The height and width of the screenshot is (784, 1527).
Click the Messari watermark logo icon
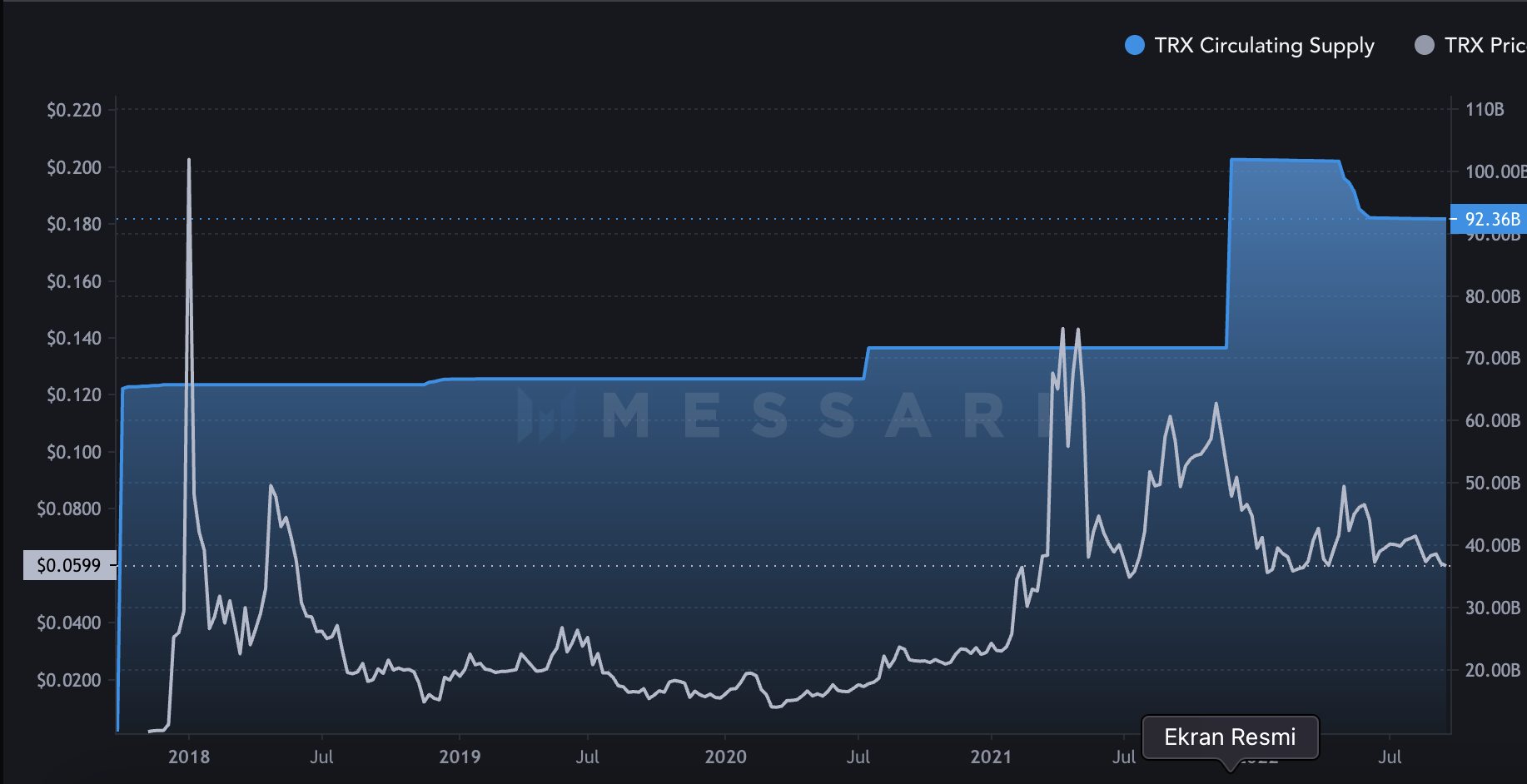[x=546, y=414]
